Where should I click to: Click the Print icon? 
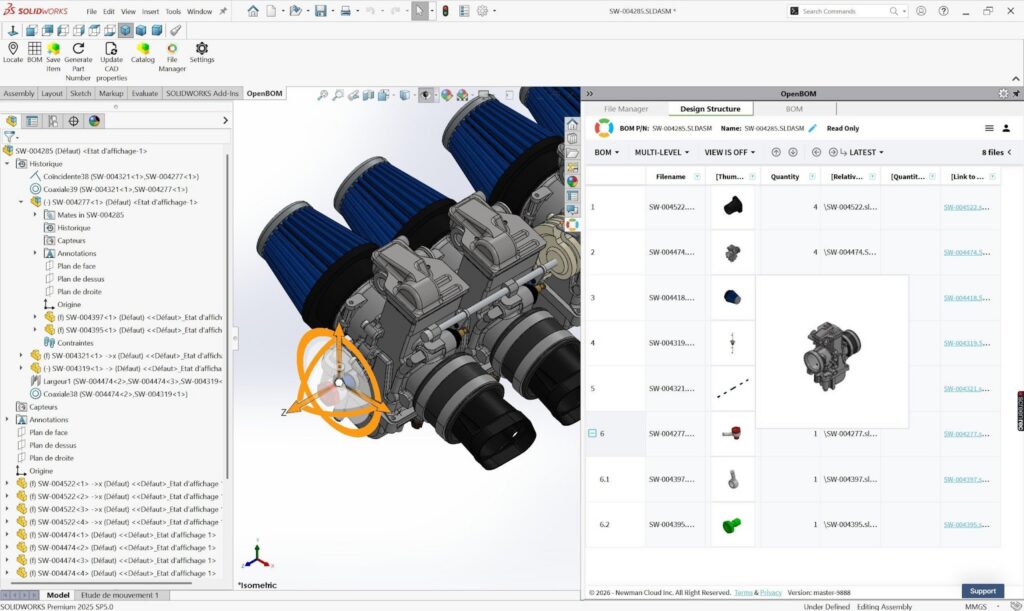tap(345, 11)
